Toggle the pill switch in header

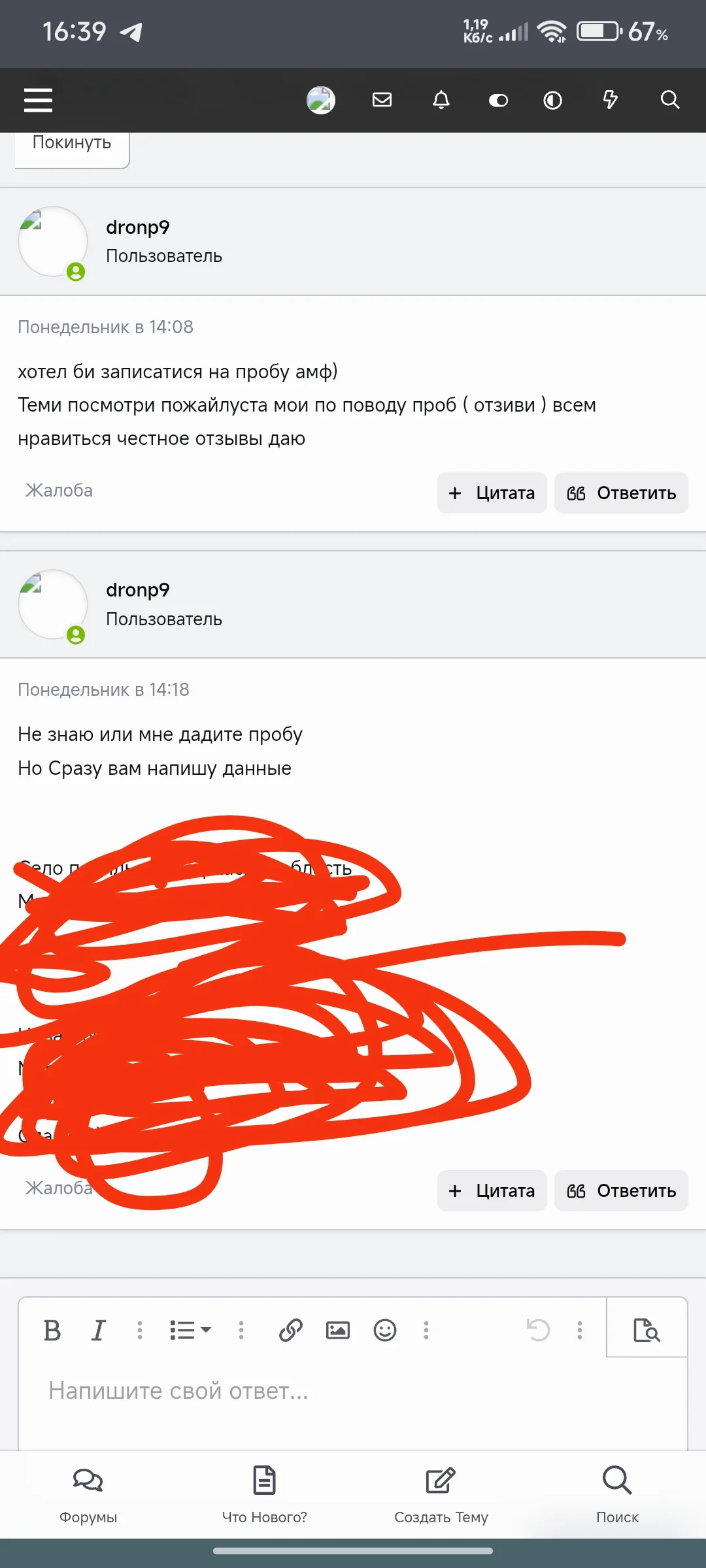point(498,100)
